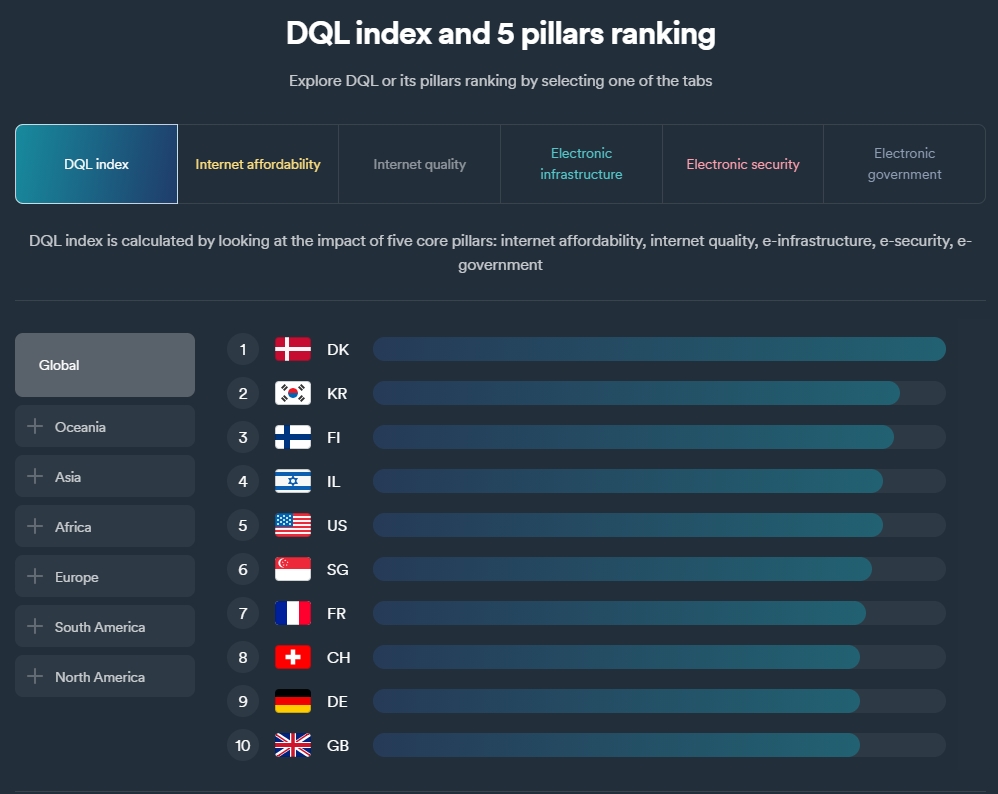Click the United Kingdom flag icon

pos(293,745)
